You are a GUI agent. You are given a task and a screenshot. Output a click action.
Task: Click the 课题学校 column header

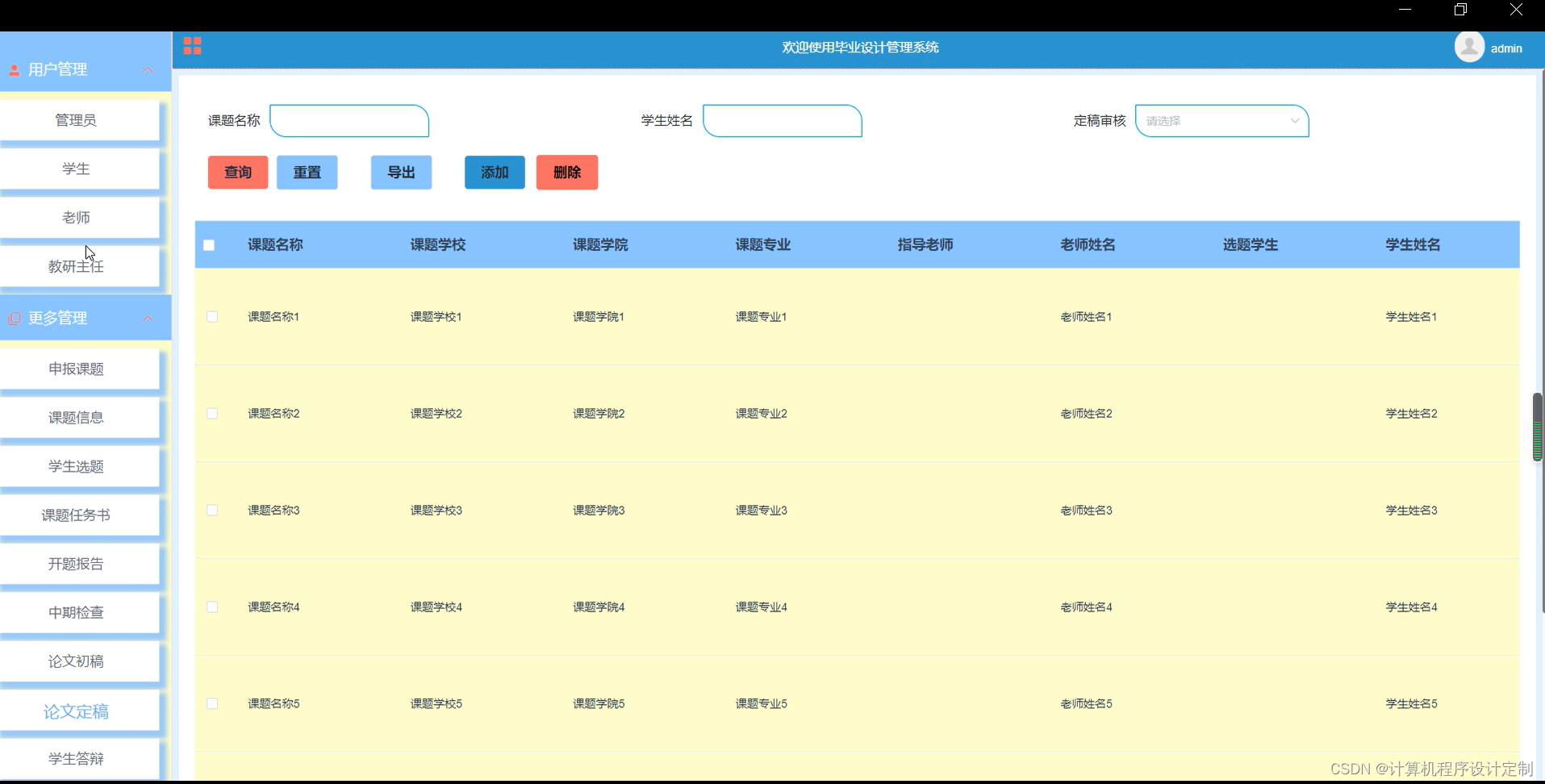click(x=438, y=245)
